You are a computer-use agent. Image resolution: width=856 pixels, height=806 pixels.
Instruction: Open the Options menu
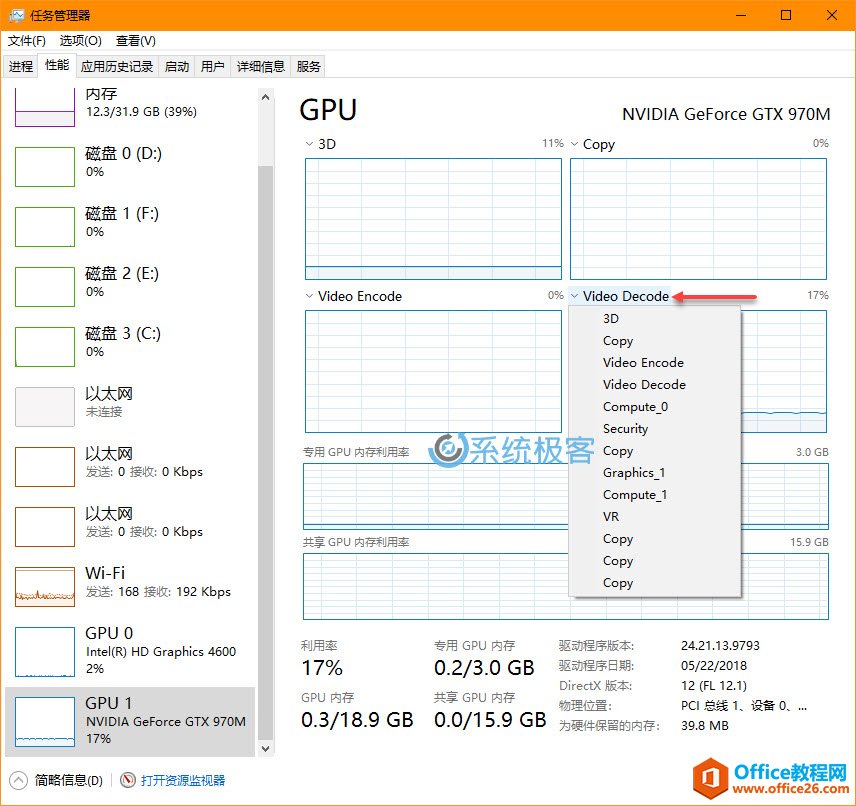click(x=80, y=41)
